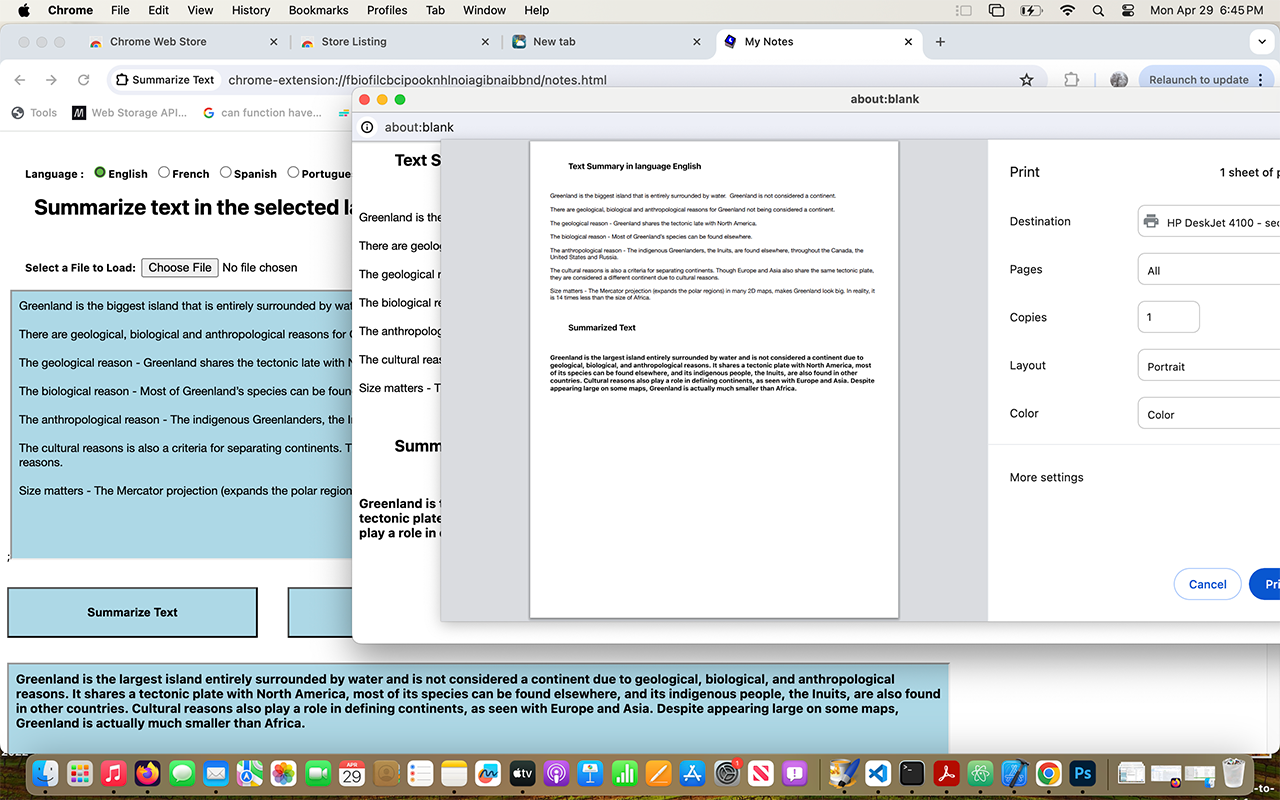Open Numbers in the Dock
1280x800 pixels.
624,773
